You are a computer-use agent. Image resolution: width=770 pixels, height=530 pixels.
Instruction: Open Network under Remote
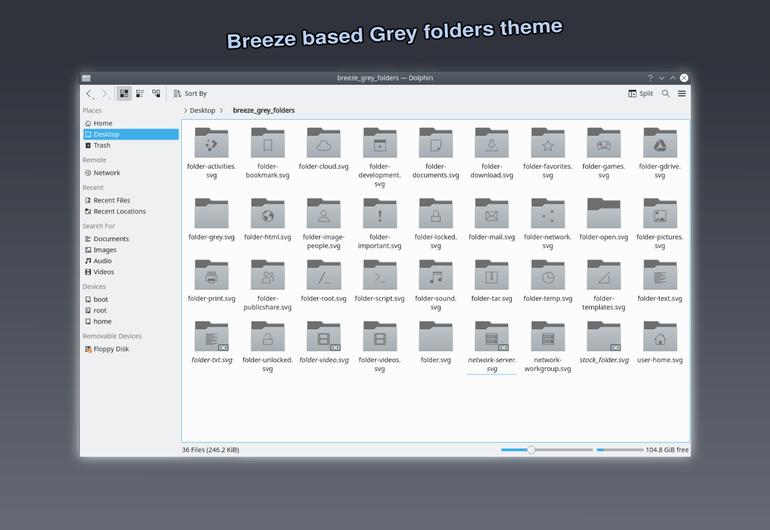[131, 173]
